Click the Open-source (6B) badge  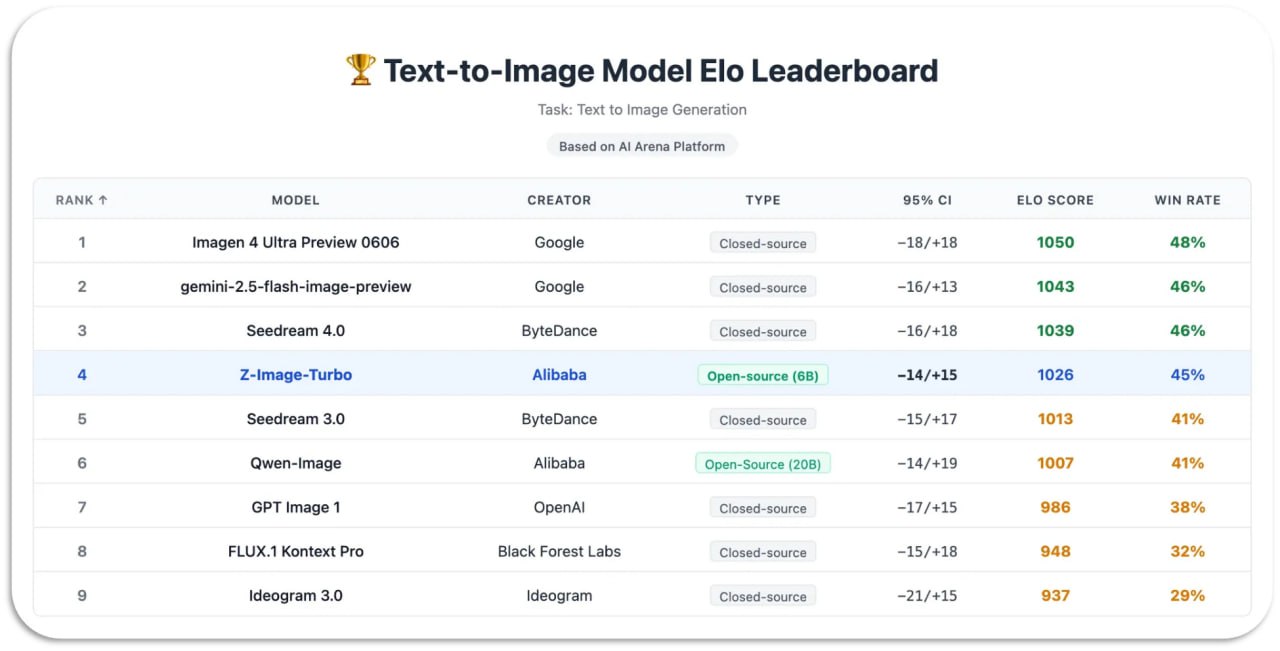click(763, 376)
